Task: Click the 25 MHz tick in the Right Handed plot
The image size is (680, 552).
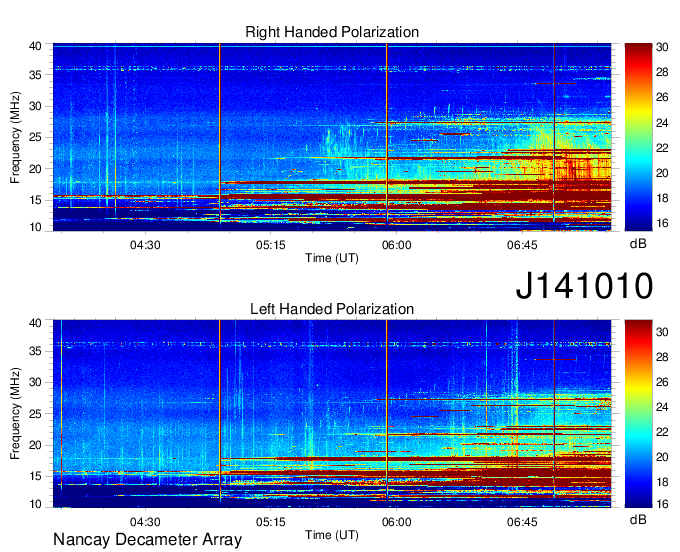Action: [x=35, y=137]
